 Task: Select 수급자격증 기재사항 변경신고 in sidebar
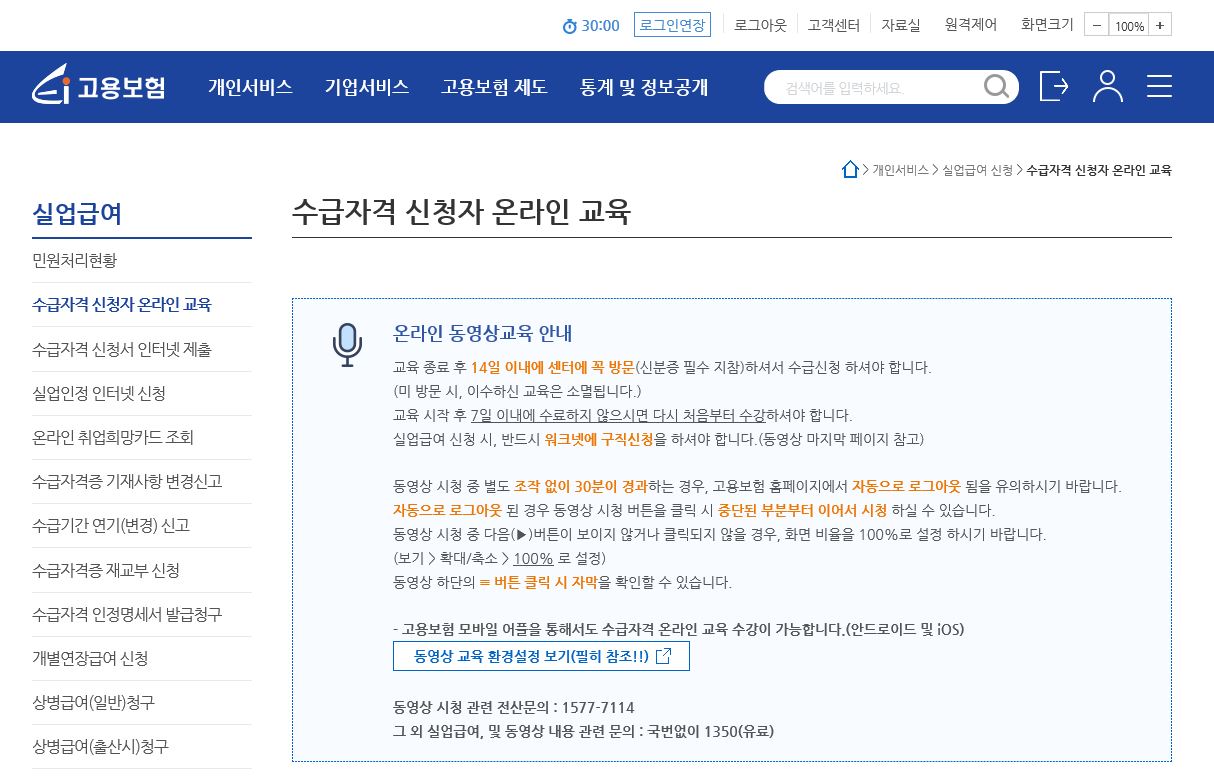141,481
